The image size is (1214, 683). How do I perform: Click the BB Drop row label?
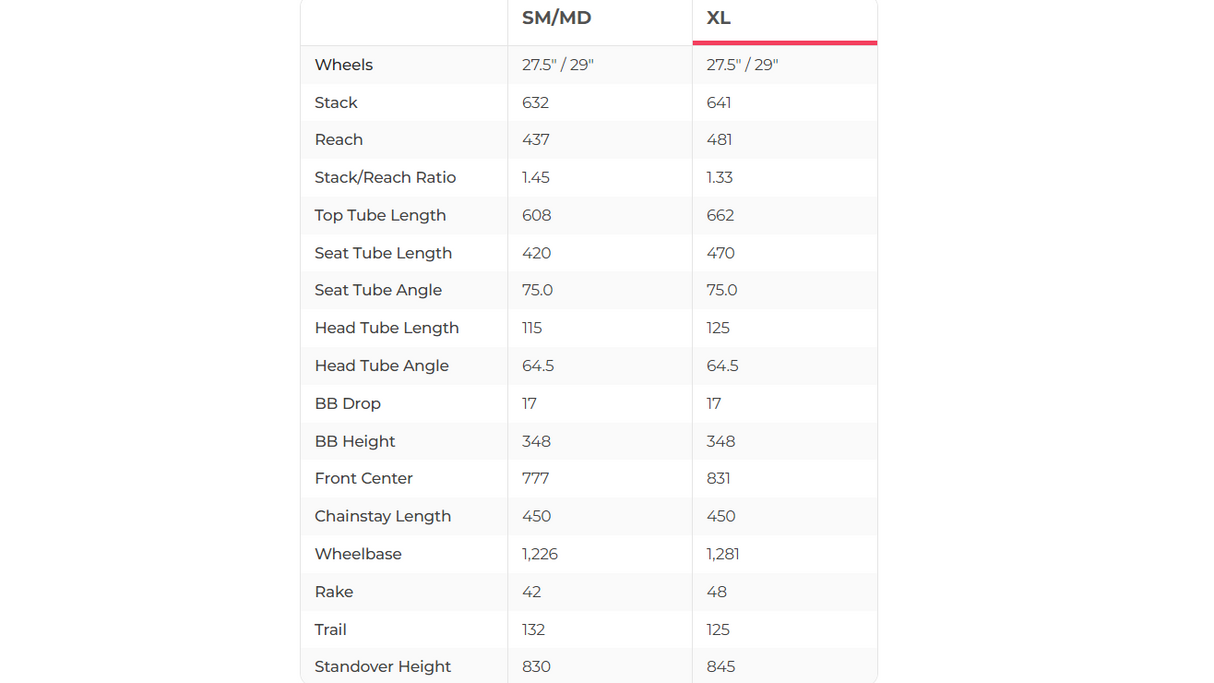coord(348,404)
